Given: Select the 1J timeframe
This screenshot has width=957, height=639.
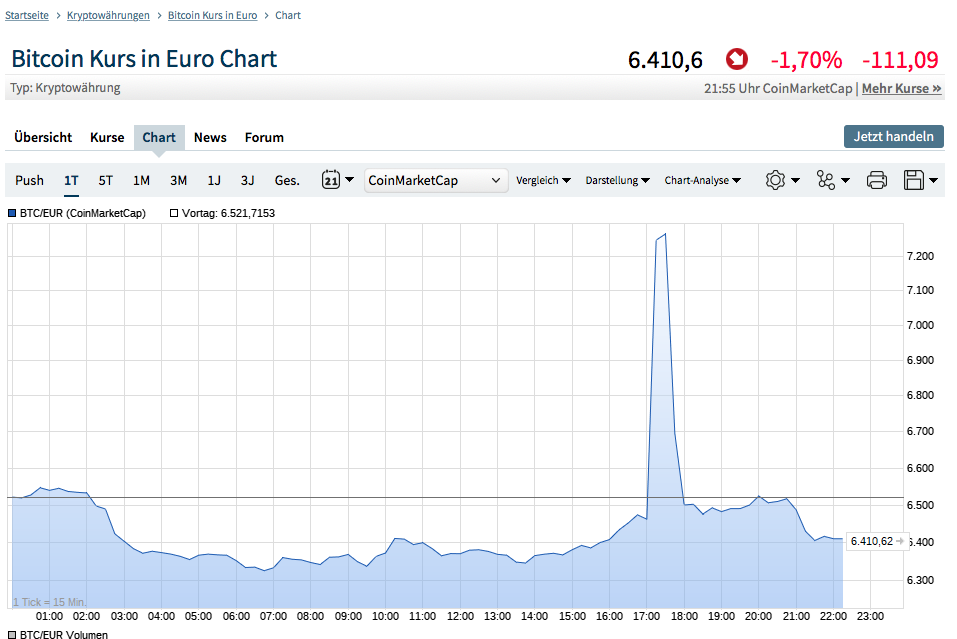Looking at the screenshot, I should click(x=214, y=181).
